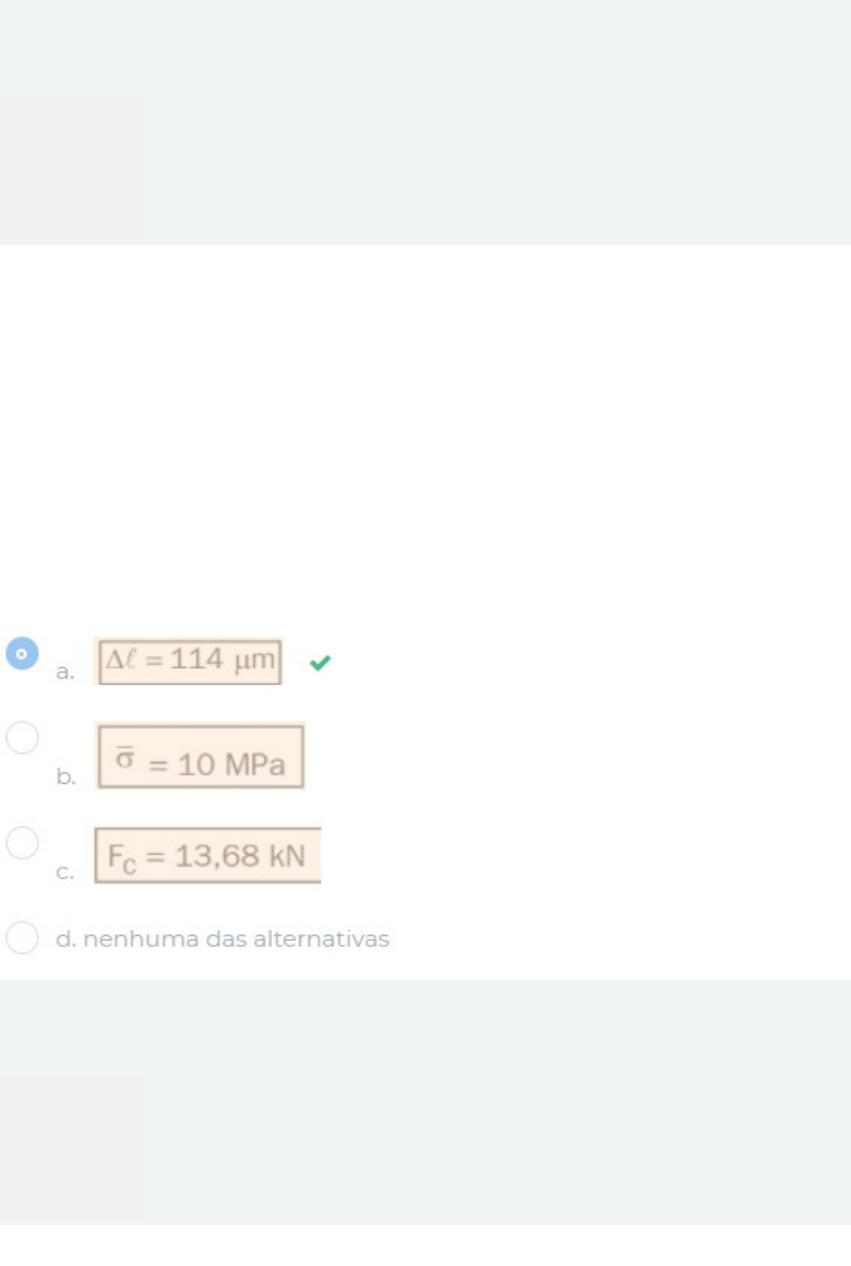Viewport: 851px width, 1266px height.
Task: Click the 'MPa' unit in option b
Action: tap(254, 765)
